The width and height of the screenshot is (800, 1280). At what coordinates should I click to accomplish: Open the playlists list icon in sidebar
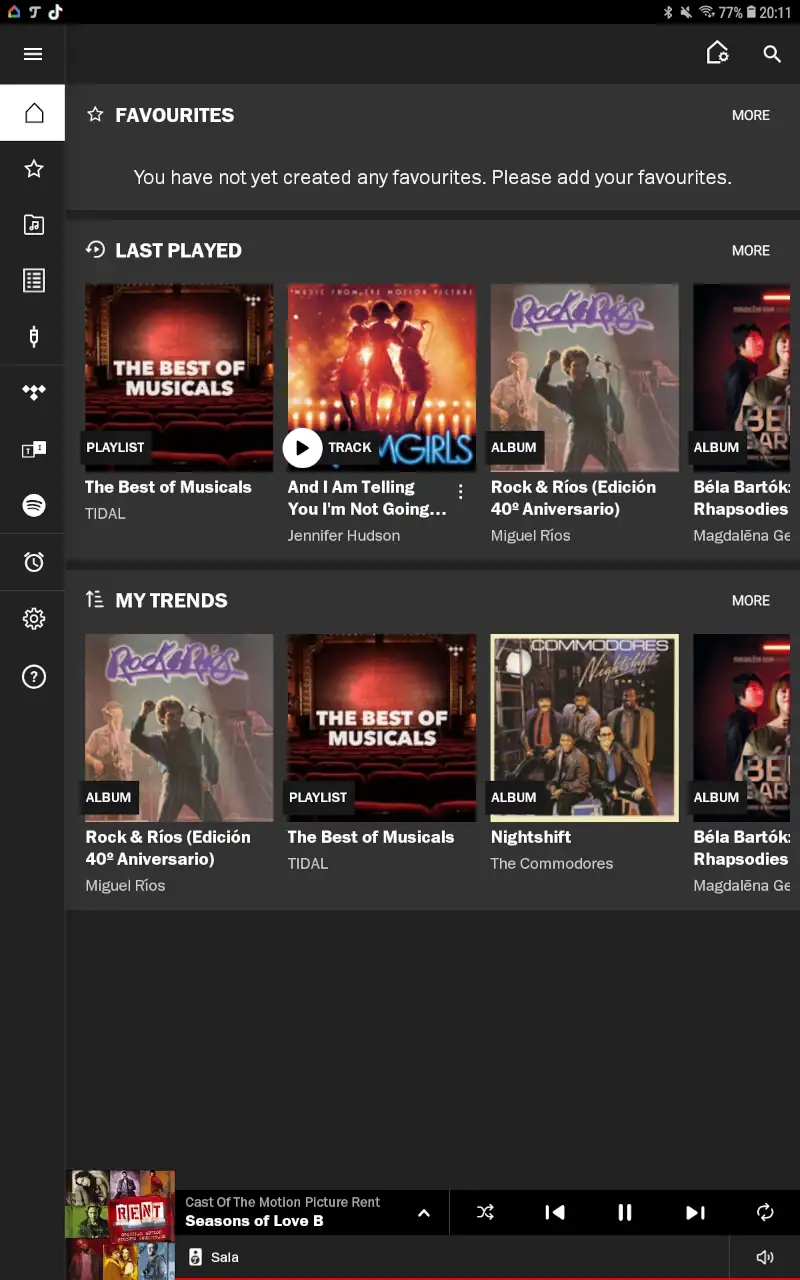click(x=33, y=280)
